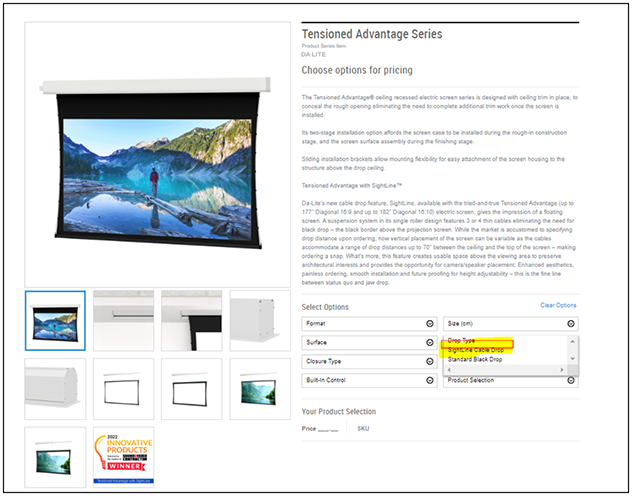The image size is (632, 496).
Task: Click the drop list scroll down arrow
Action: (x=572, y=359)
